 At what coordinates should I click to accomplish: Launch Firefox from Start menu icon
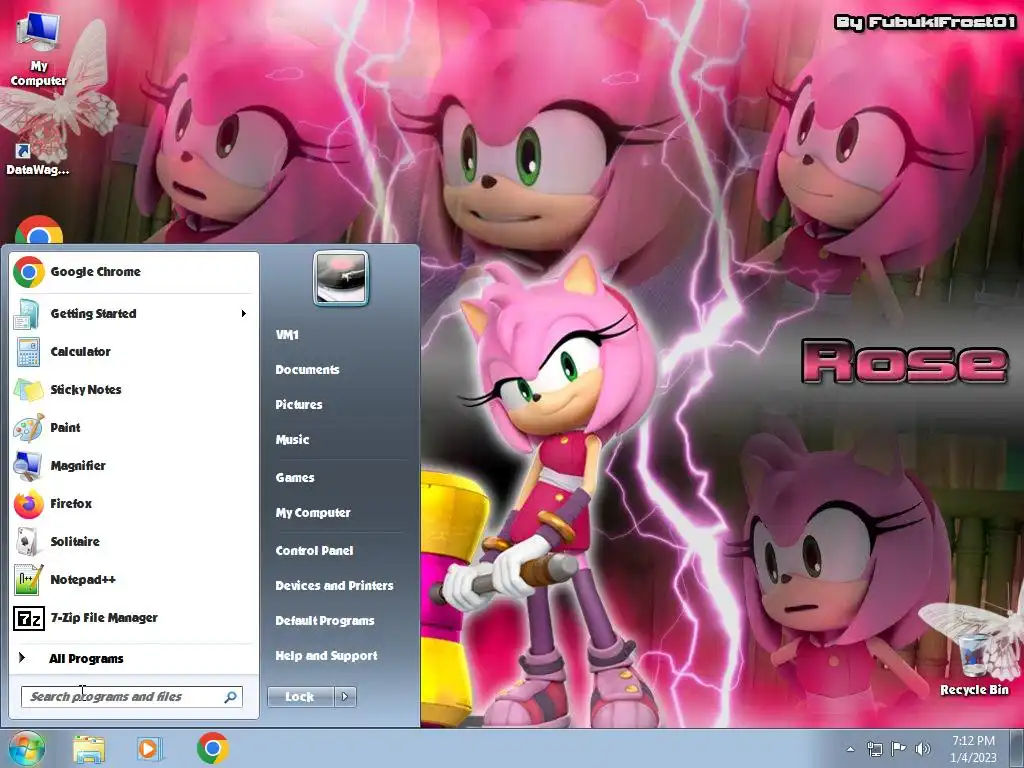(x=29, y=504)
